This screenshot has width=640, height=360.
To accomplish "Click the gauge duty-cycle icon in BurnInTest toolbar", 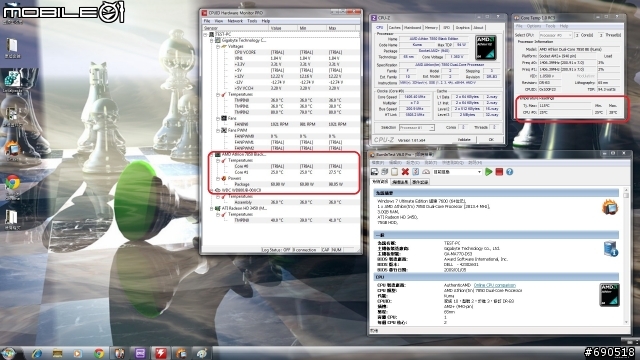I will [x=426, y=172].
